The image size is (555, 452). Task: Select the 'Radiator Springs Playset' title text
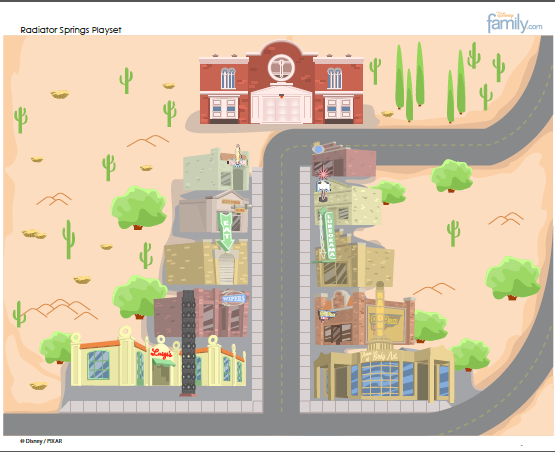pyautogui.click(x=71, y=30)
